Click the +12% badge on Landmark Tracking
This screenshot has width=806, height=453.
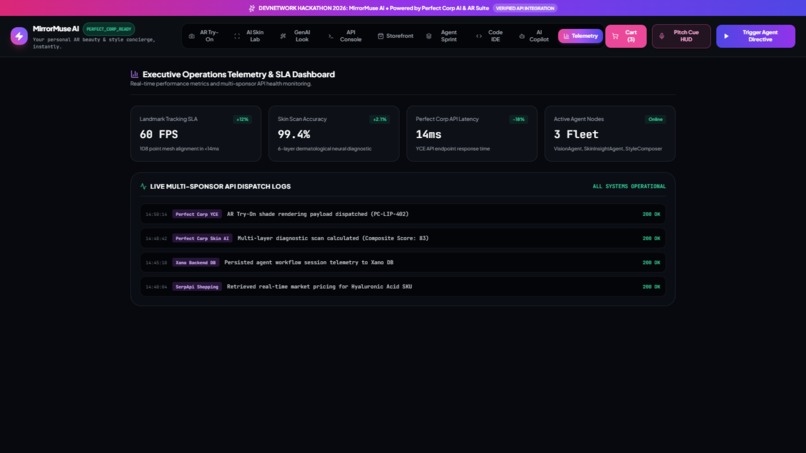click(x=242, y=119)
